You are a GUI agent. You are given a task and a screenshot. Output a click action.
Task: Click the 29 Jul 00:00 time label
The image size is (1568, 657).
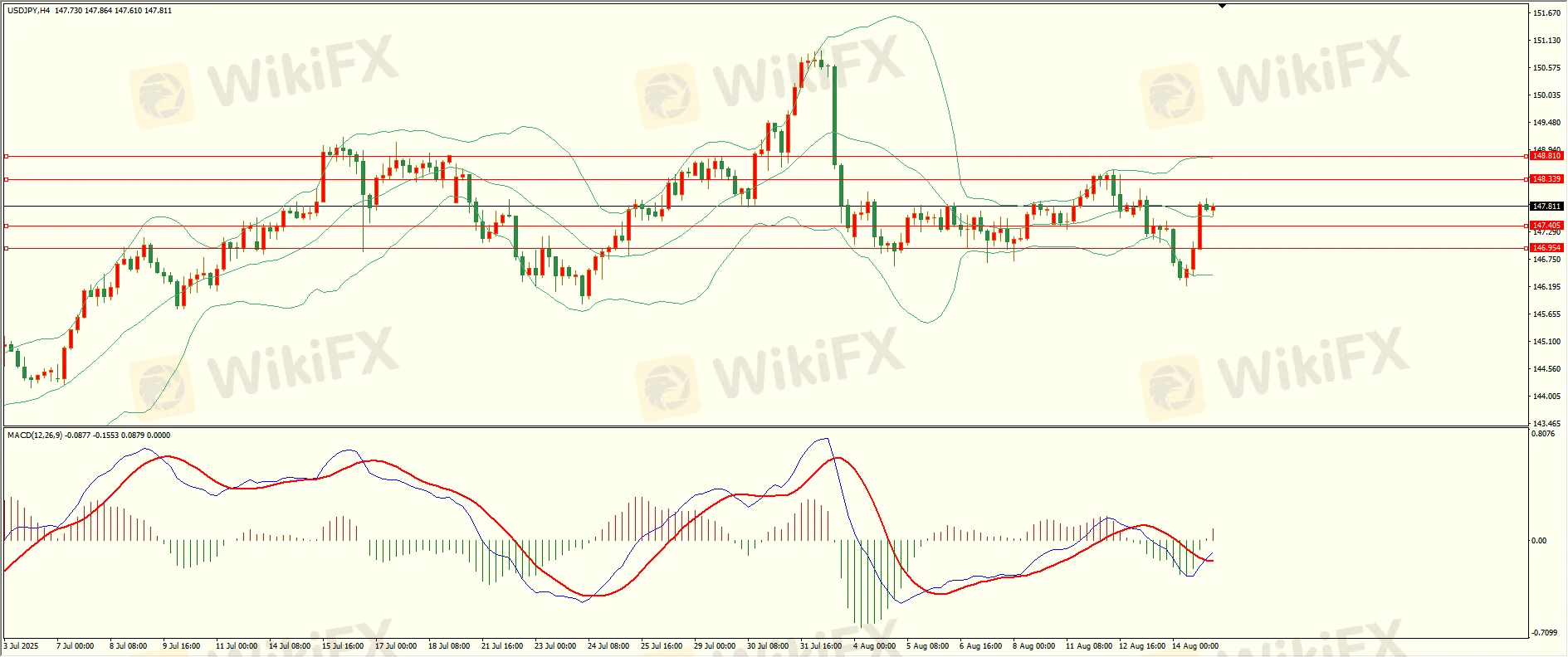715,646
